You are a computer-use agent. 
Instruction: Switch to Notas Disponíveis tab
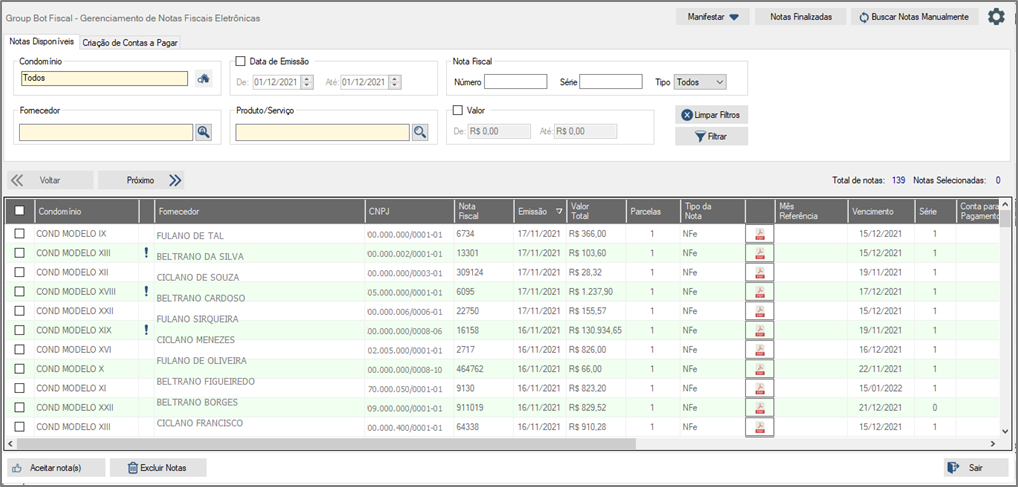pos(42,41)
